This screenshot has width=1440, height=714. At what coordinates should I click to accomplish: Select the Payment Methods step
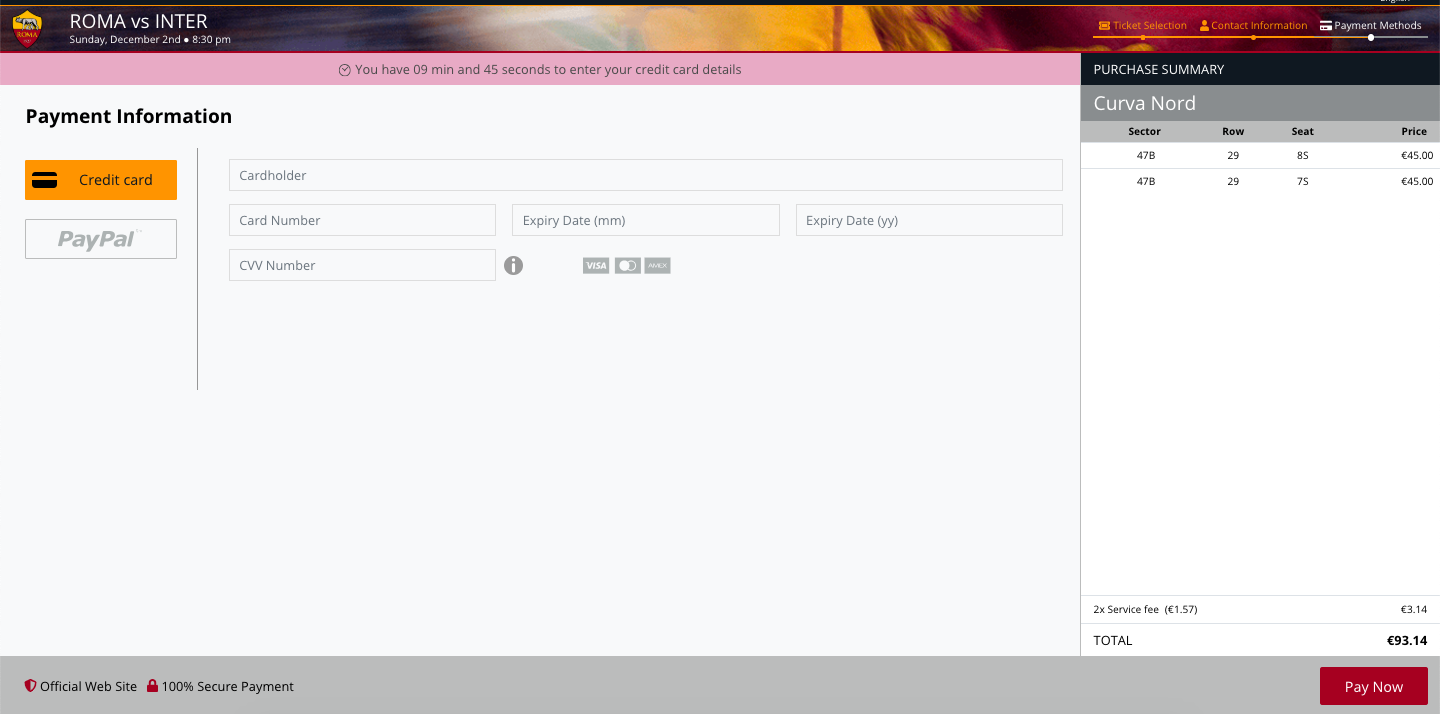tap(1371, 26)
